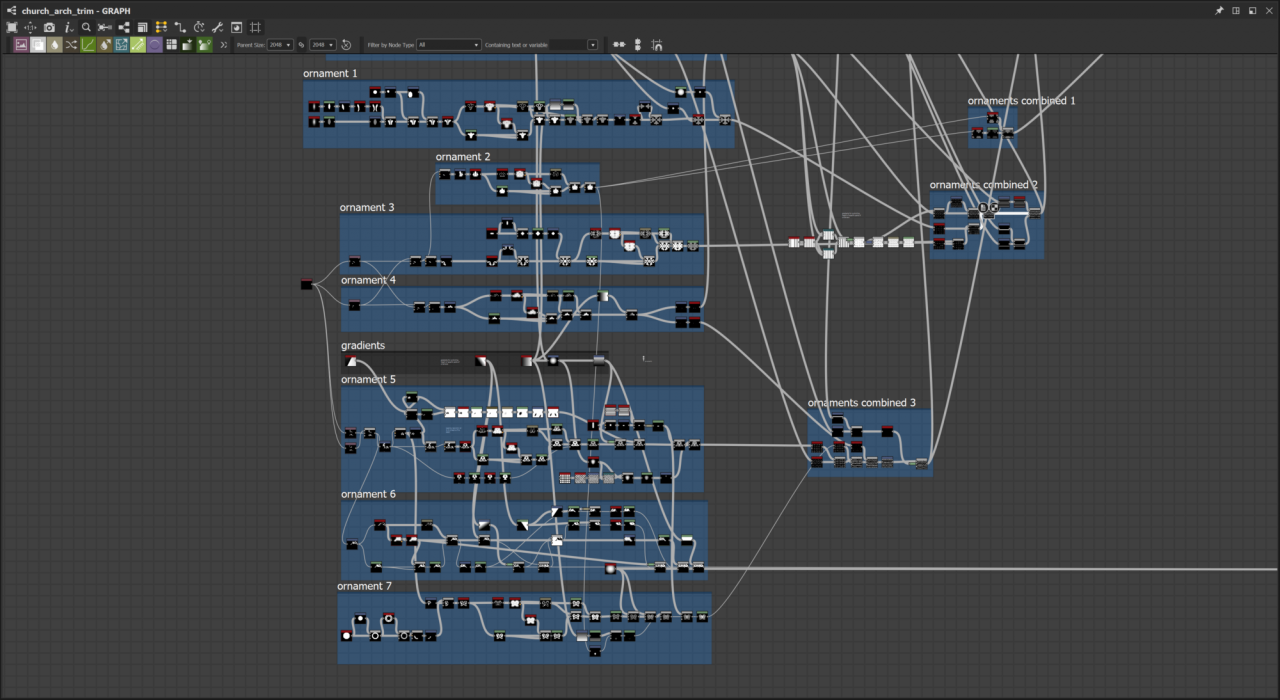
Task: Toggle the chain link between parent sizes
Action: coord(301,45)
